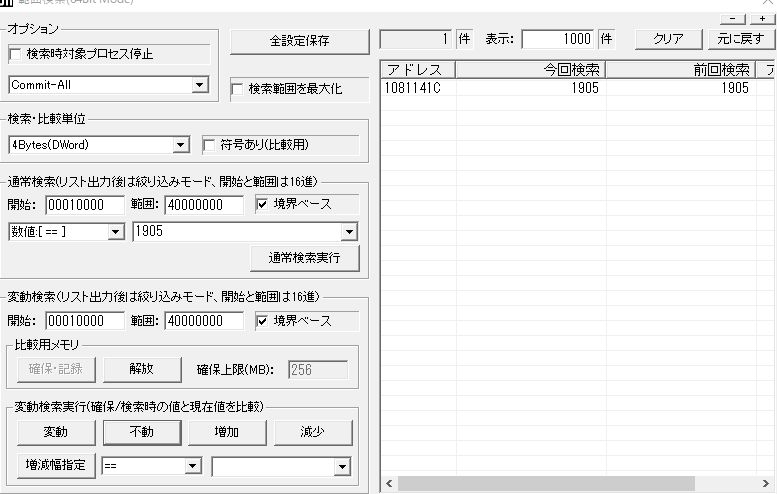Click the クリア button
This screenshot has height=494, width=777.
click(668, 39)
